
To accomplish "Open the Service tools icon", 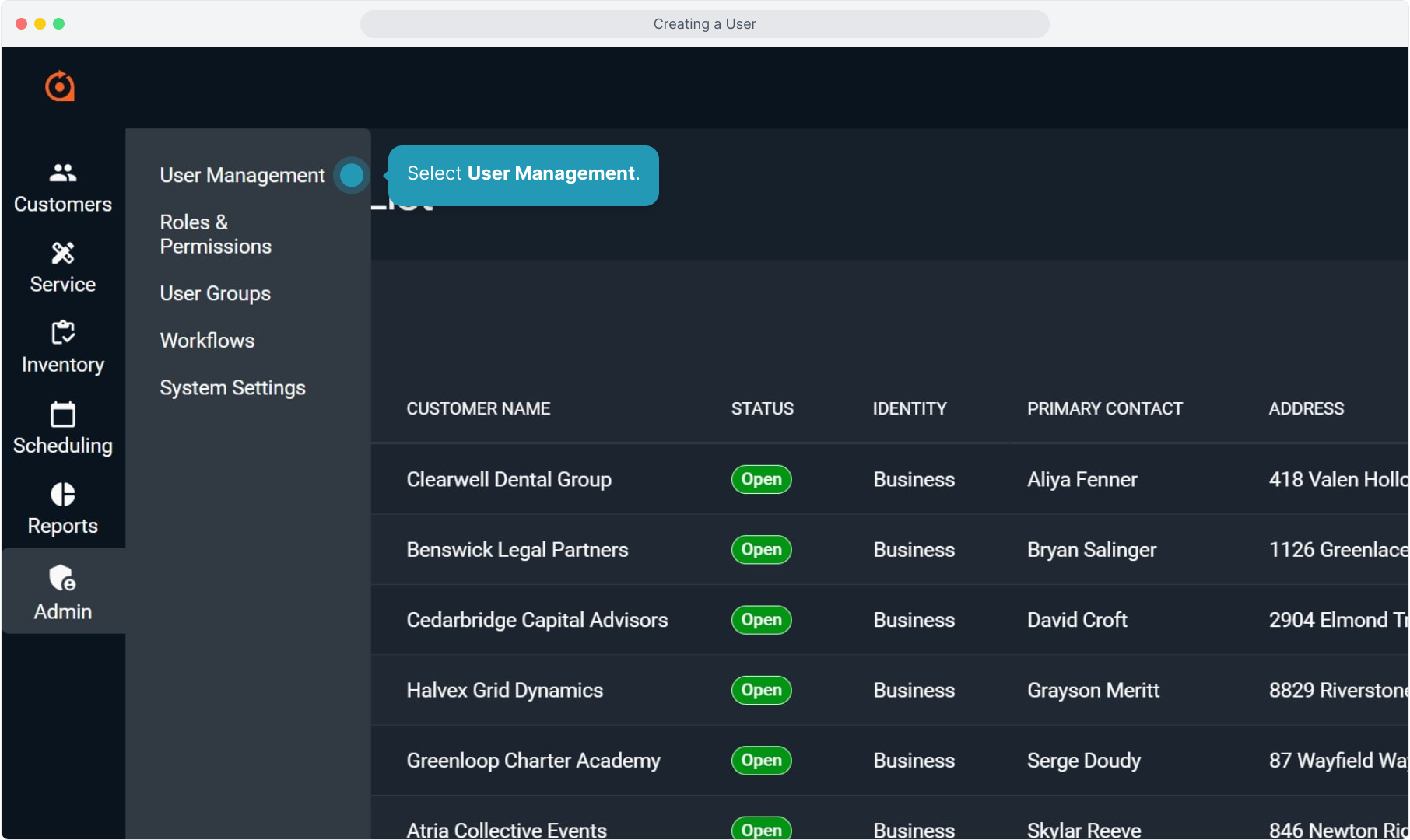I will [62, 253].
